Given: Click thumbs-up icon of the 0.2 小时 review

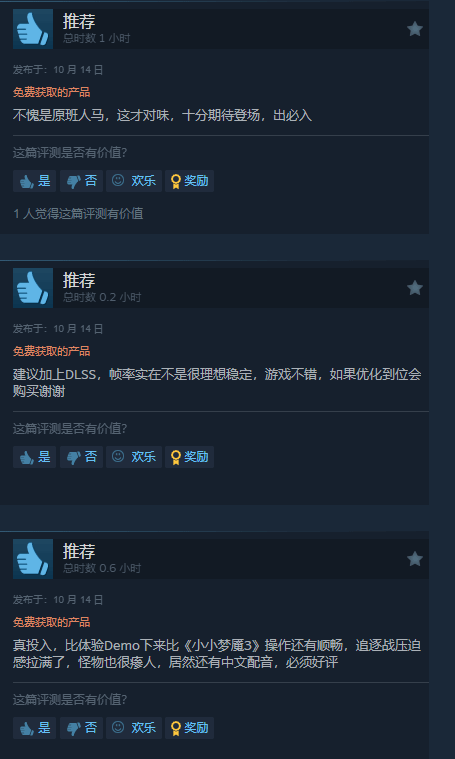Looking at the screenshot, I should 33,288.
